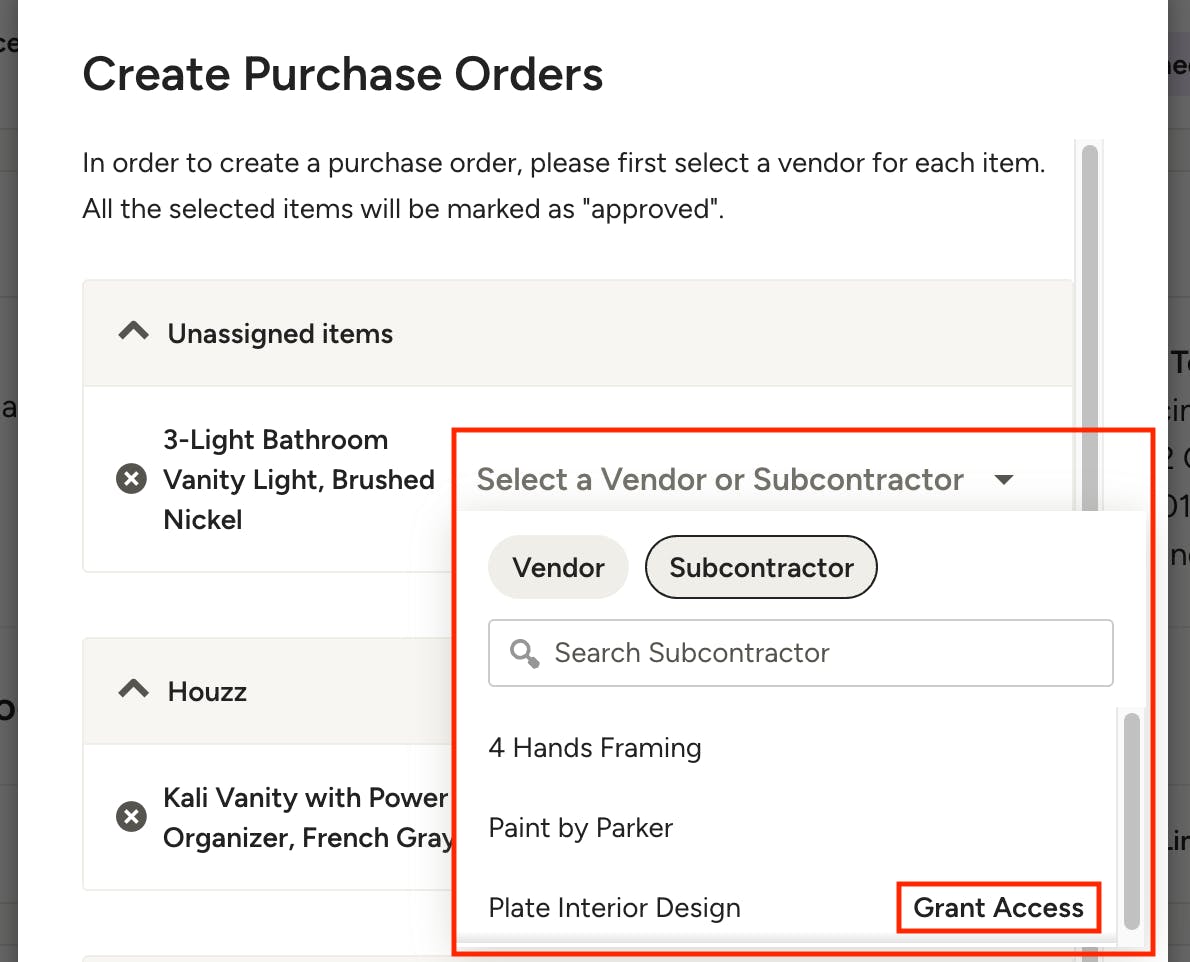The width and height of the screenshot is (1190, 962).
Task: Remove the 3-Light Bathroom Vanity Light item
Action: pyautogui.click(x=130, y=480)
